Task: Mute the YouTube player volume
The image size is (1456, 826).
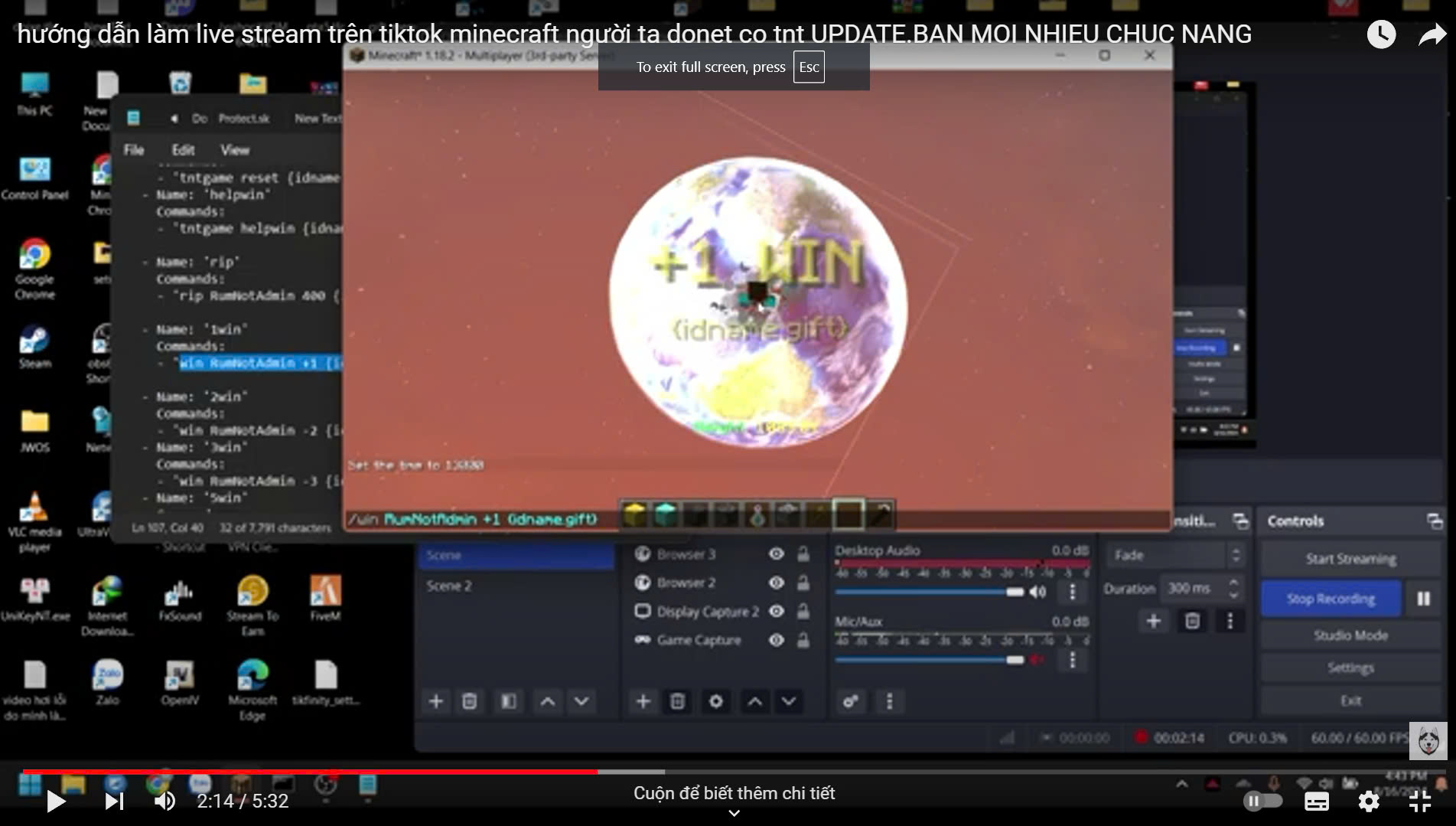Action: (164, 802)
